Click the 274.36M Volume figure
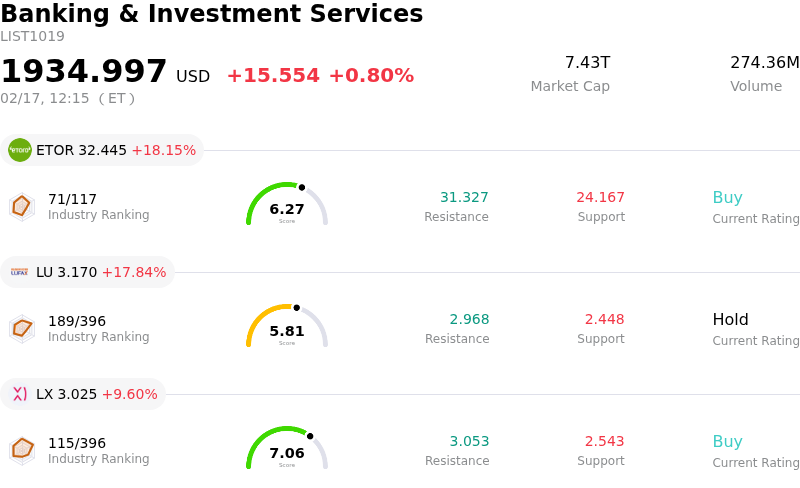Screen dimensions: 800x488 (x=764, y=63)
